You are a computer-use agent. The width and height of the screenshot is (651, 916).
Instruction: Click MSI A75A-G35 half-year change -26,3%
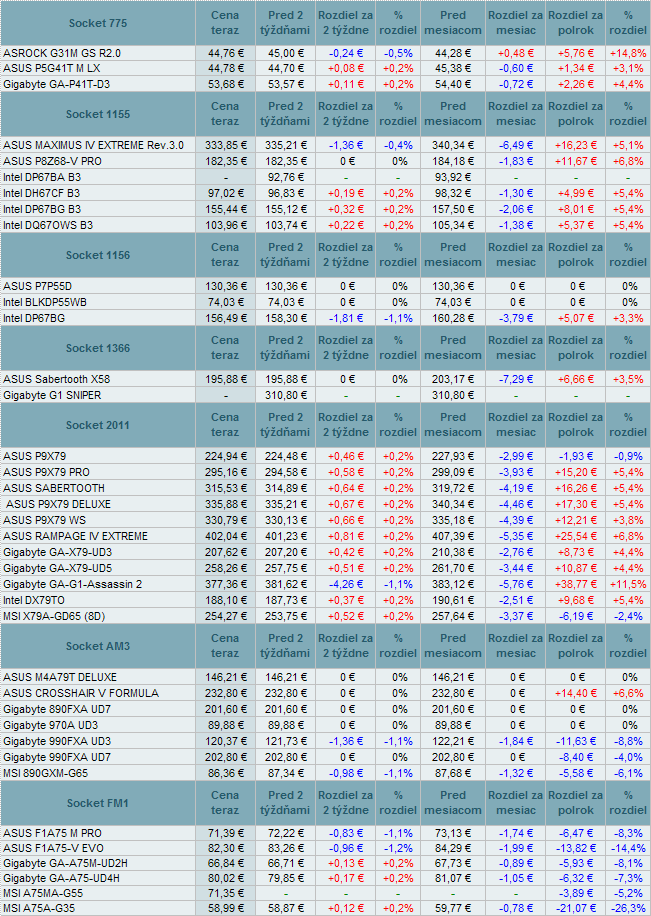[628, 908]
